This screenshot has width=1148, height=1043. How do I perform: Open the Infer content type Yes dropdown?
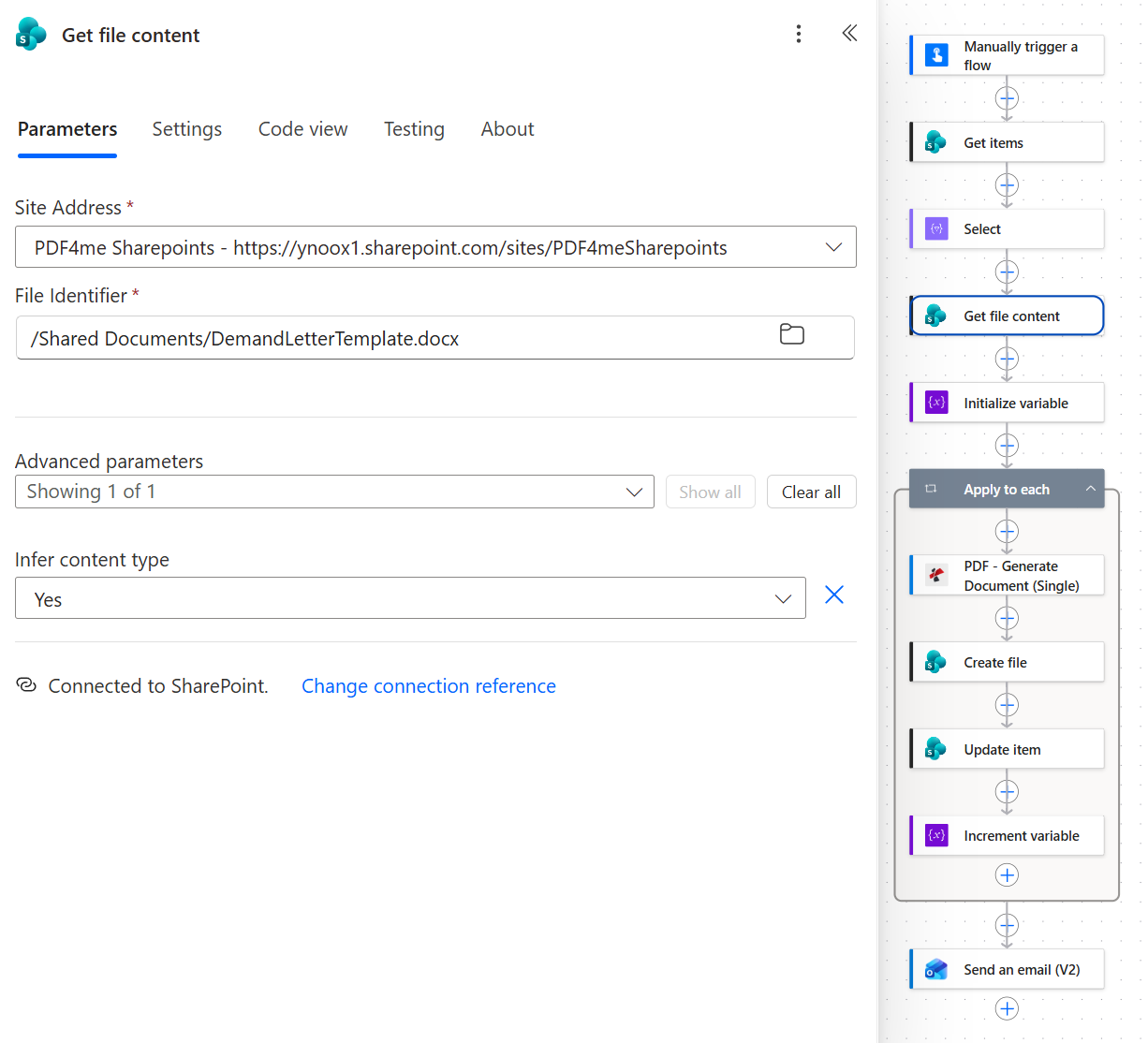click(410, 598)
